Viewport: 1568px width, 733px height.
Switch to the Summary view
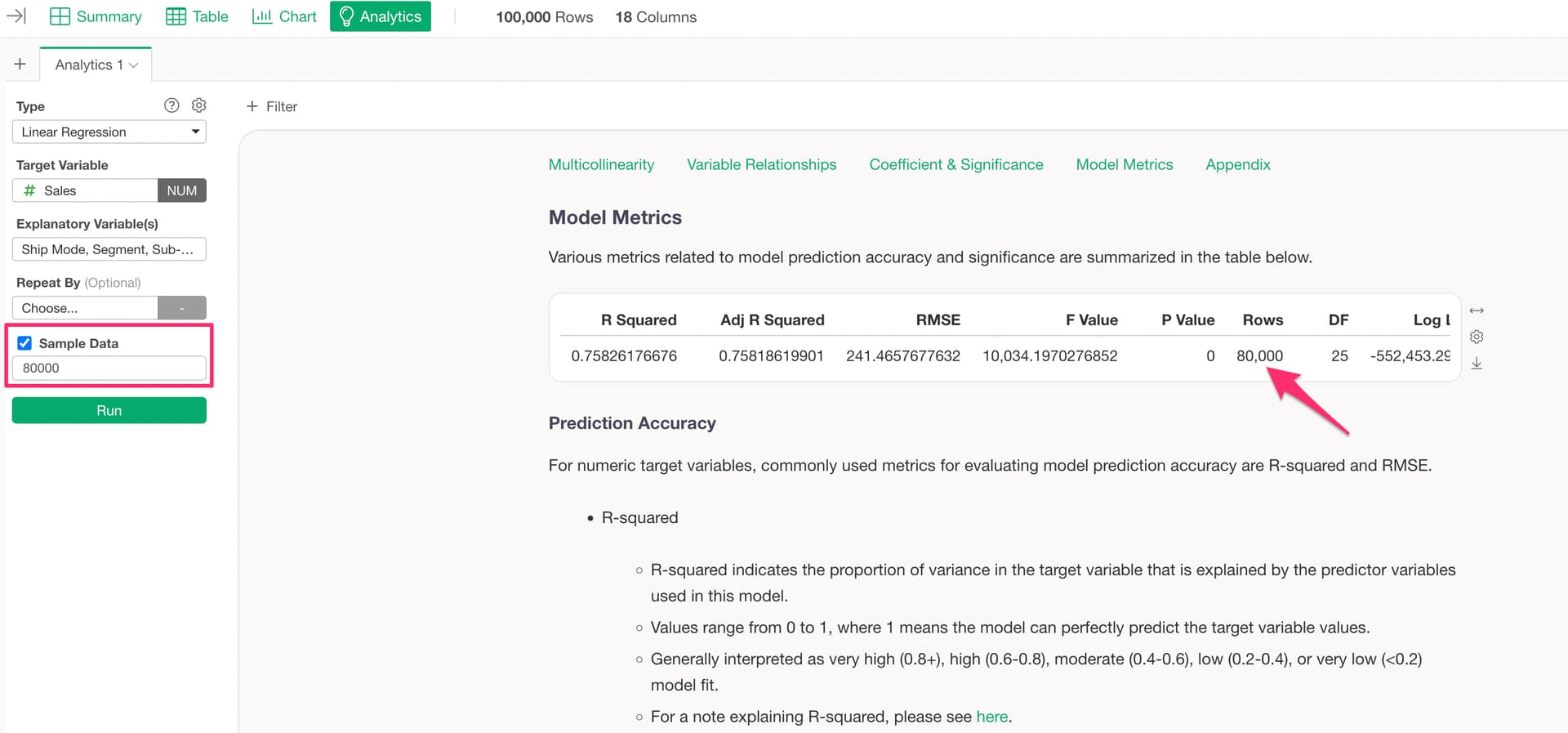click(x=96, y=16)
